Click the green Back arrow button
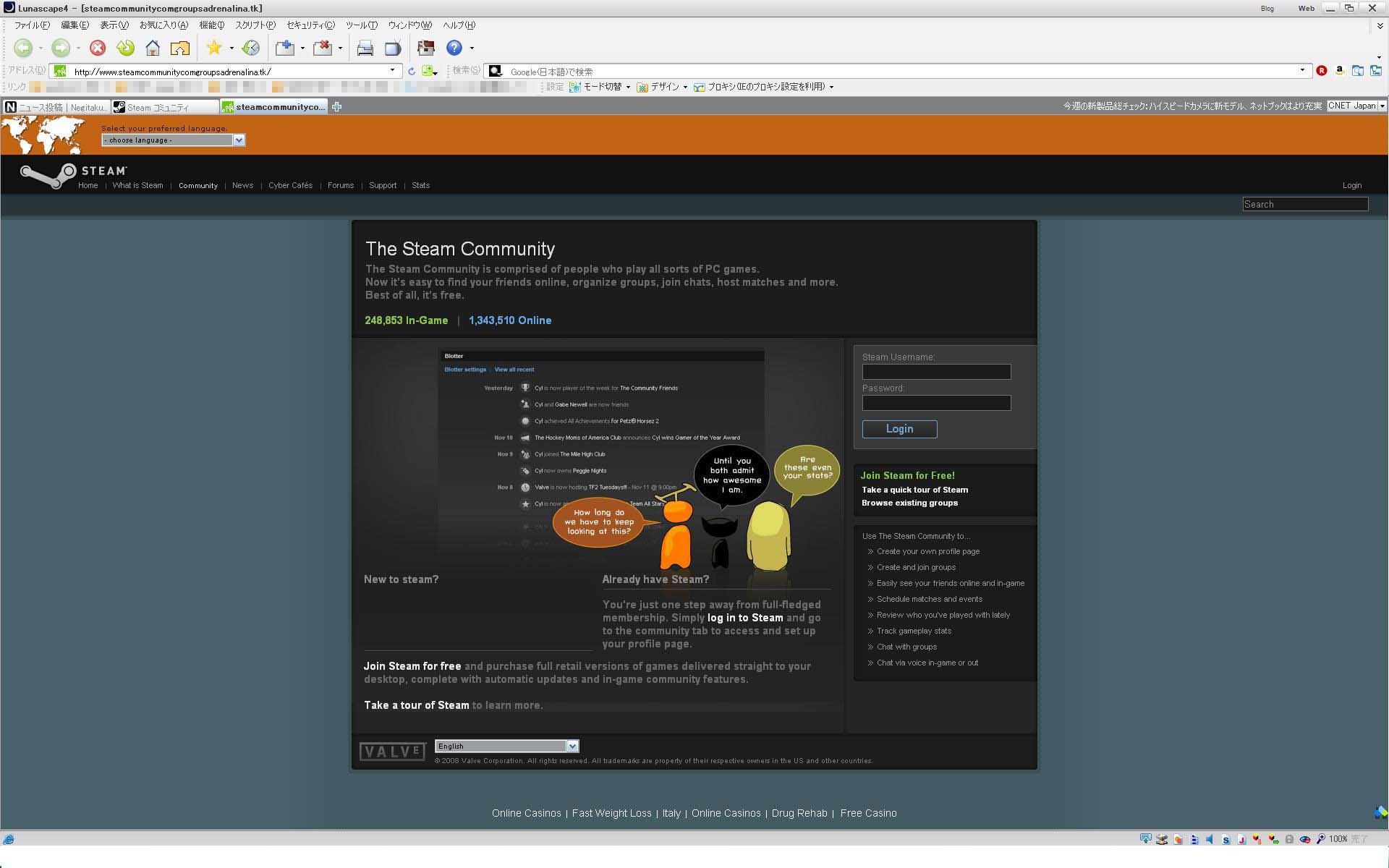Viewport: 1389px width, 868px height. [x=23, y=48]
